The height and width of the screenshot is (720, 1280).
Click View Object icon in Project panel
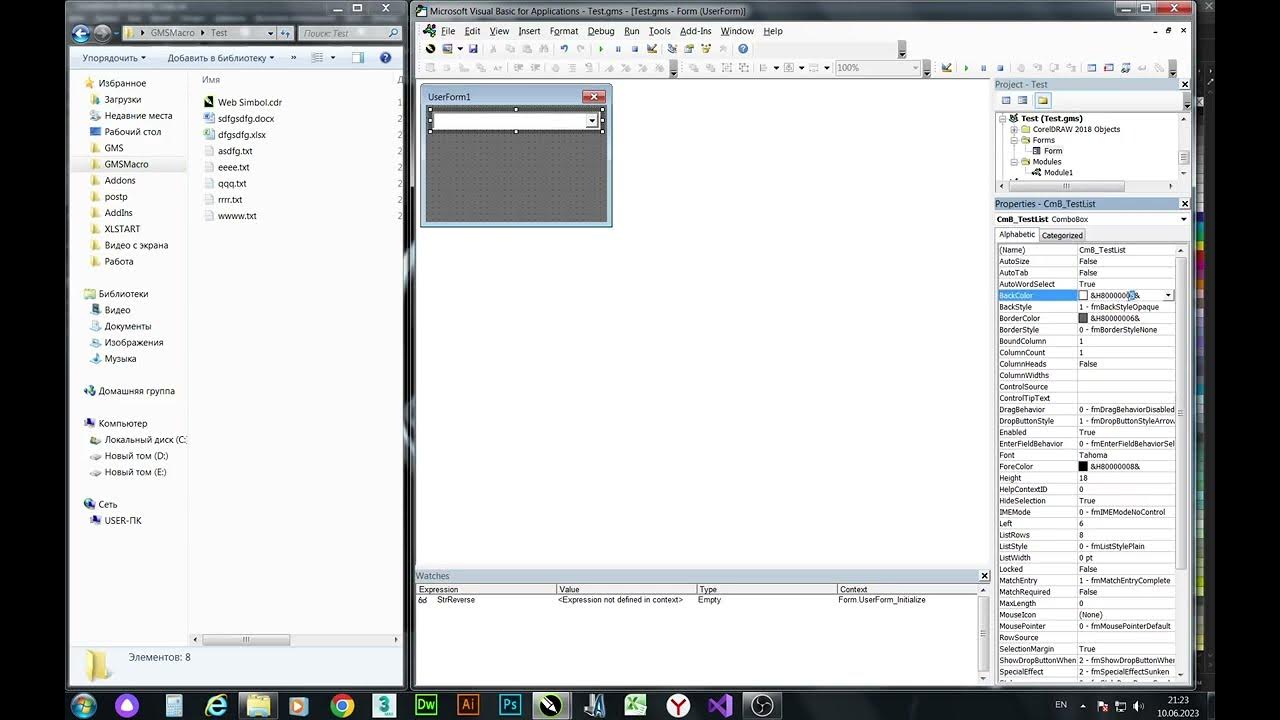pyautogui.click(x=1022, y=100)
